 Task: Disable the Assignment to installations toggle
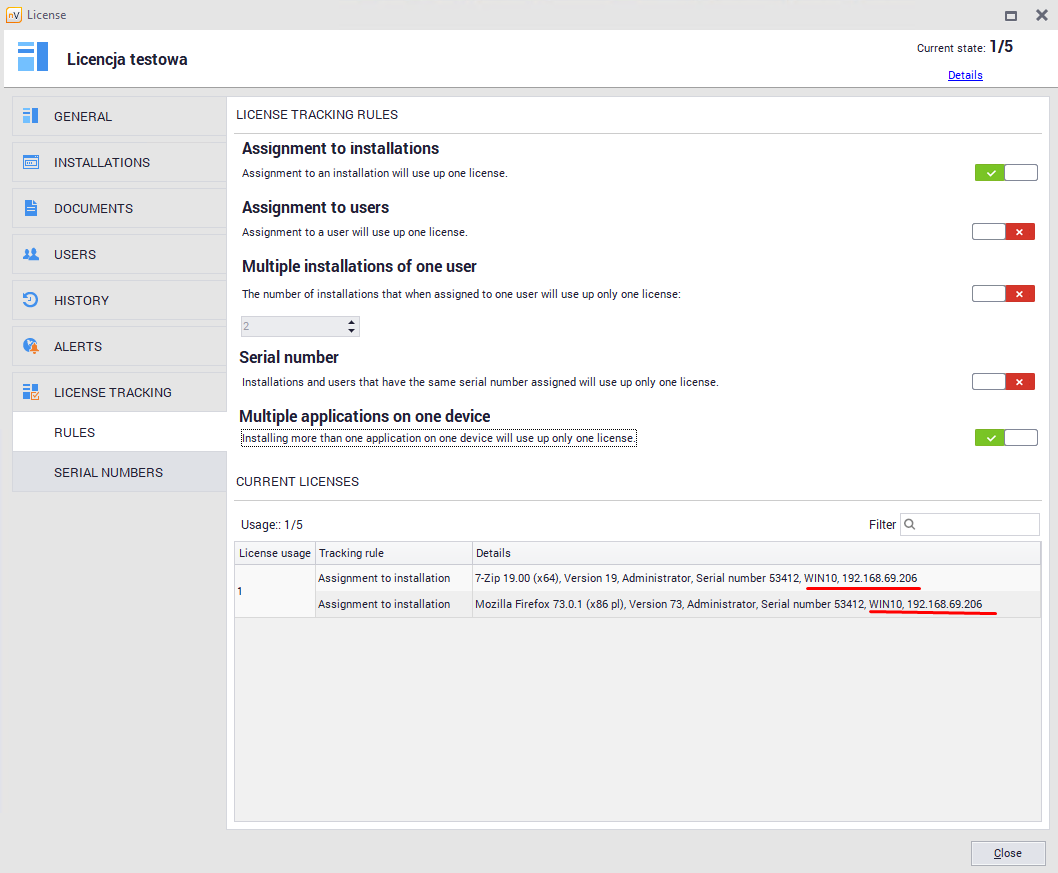[1005, 173]
